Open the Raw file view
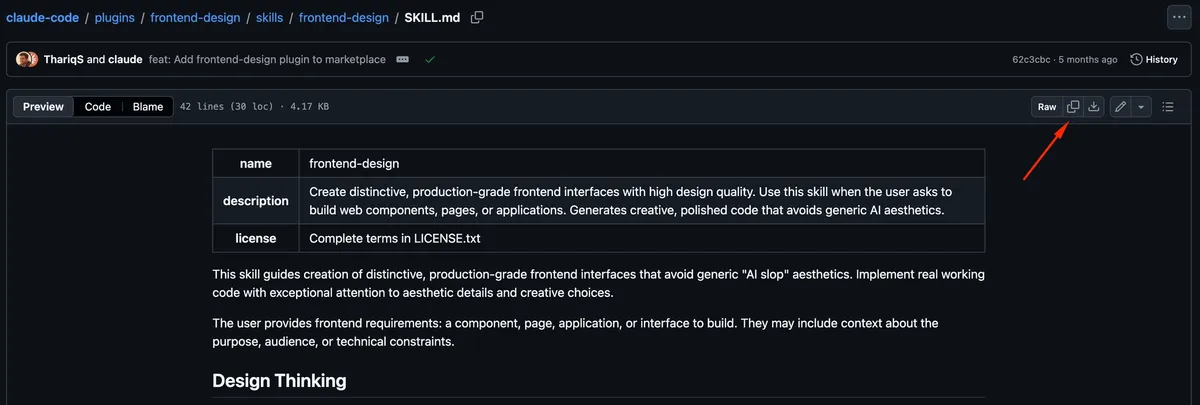Image resolution: width=1200 pixels, height=405 pixels. pyautogui.click(x=1047, y=106)
